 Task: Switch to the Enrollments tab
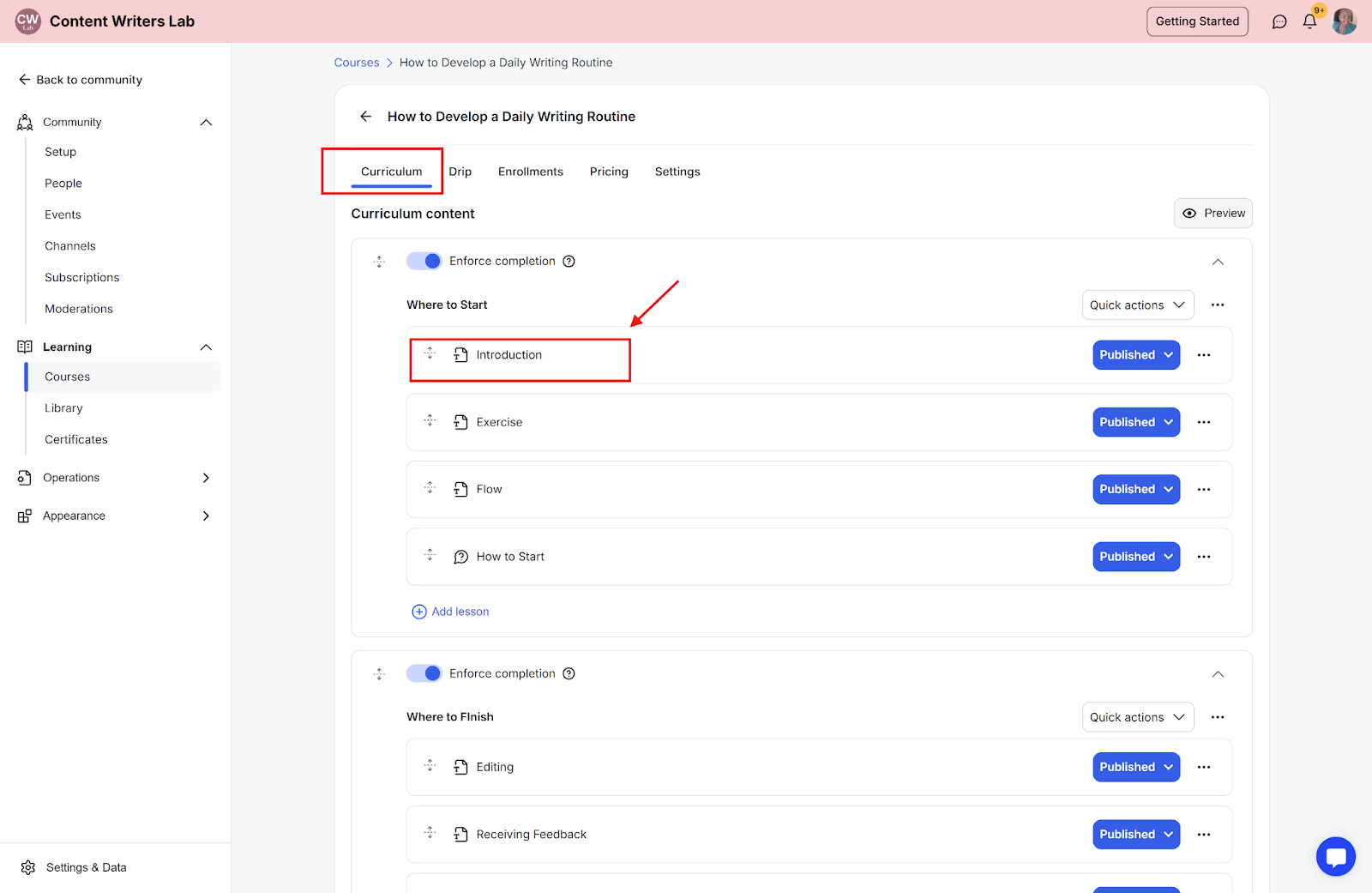pos(531,172)
